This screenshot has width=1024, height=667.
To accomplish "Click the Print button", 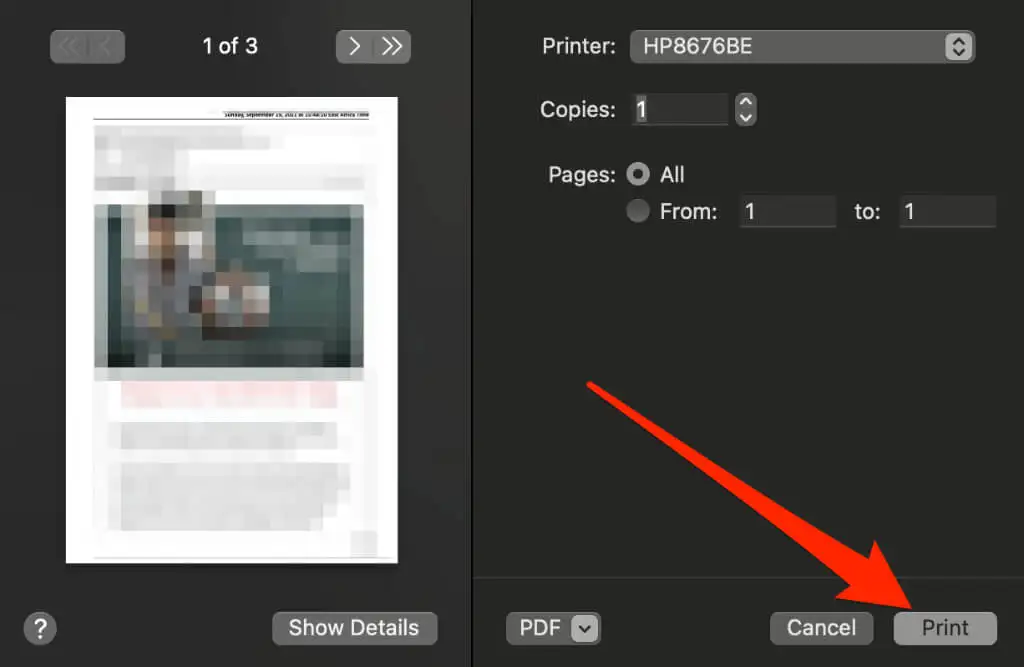I will 945,628.
